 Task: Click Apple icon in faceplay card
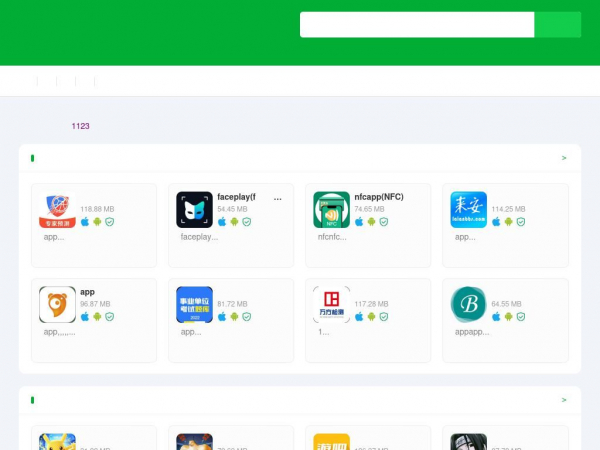[222, 222]
